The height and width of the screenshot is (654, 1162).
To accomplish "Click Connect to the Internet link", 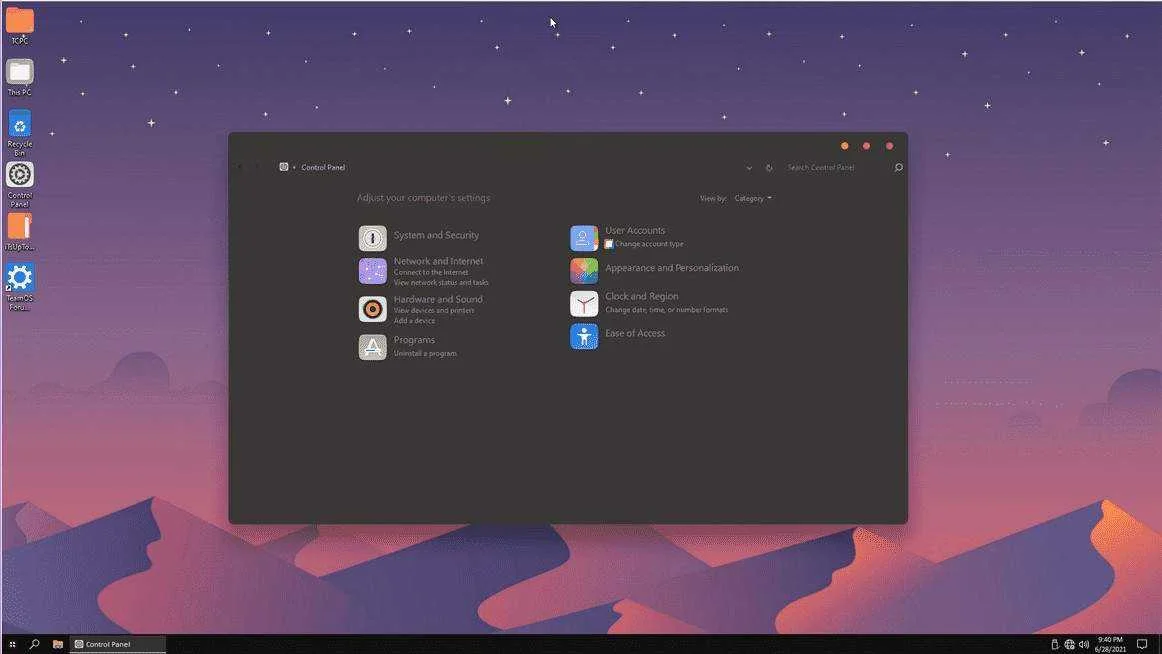I will point(431,273).
